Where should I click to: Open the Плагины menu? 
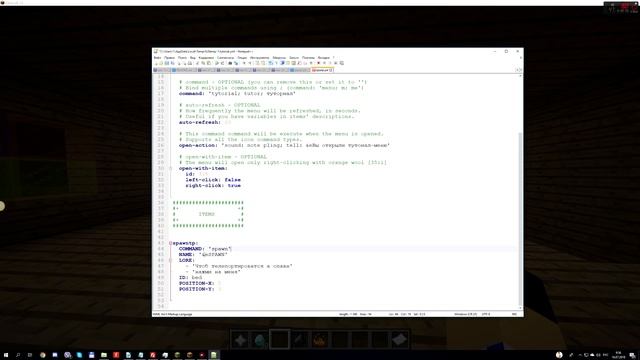point(308,58)
